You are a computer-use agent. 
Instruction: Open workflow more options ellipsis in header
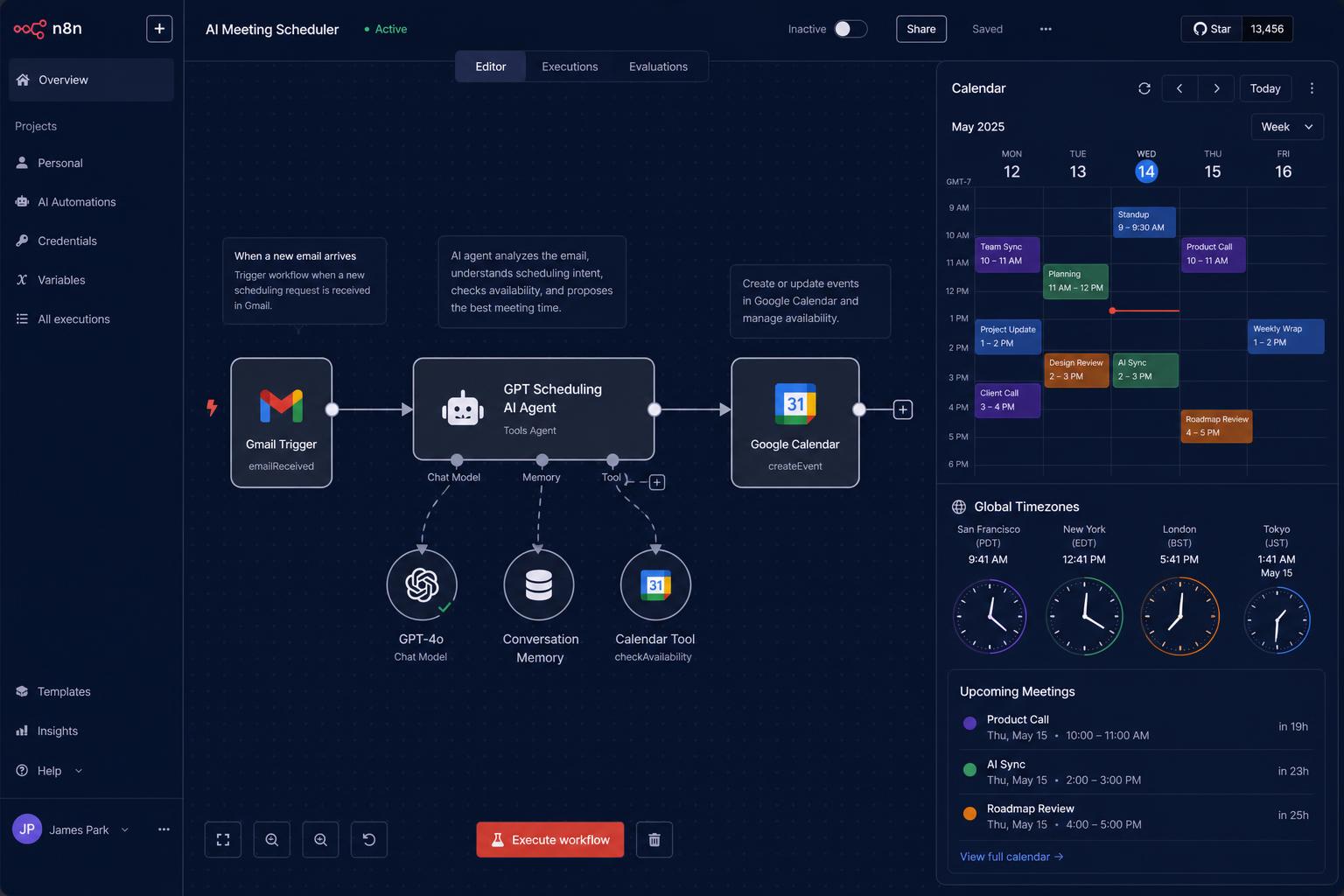click(1046, 29)
